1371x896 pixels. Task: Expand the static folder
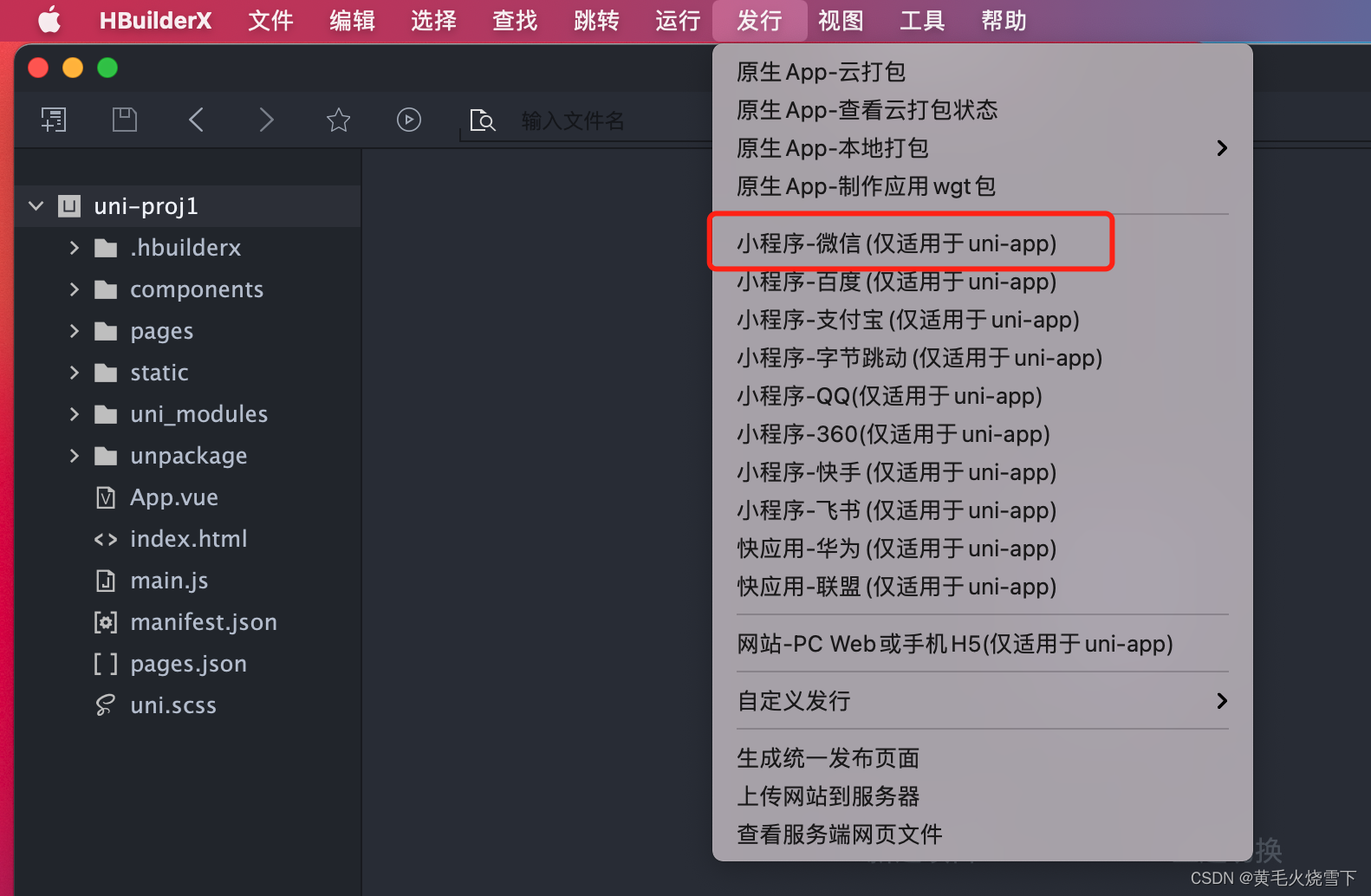pyautogui.click(x=75, y=373)
